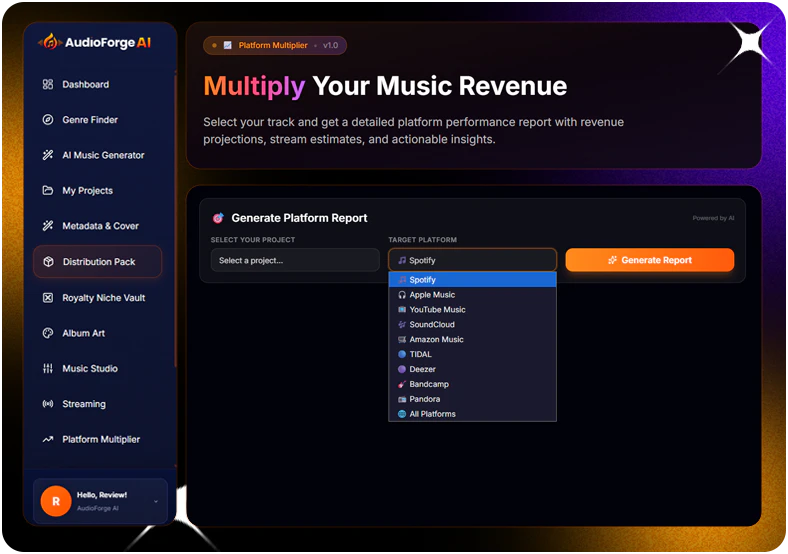788x554 pixels.
Task: Click the Metadata & Cover wand icon
Action: click(48, 226)
